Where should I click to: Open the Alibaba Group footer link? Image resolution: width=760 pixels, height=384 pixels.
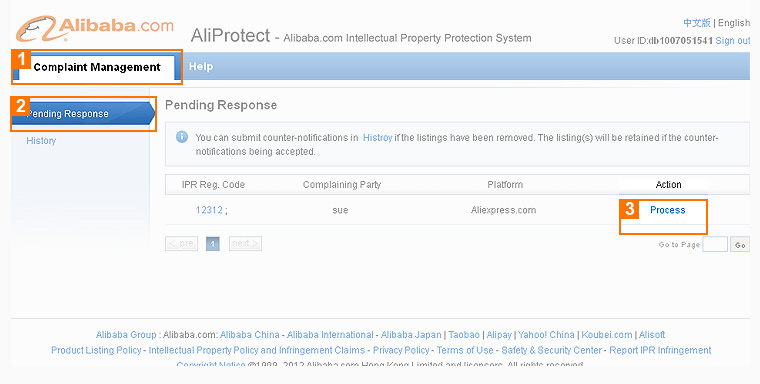tap(126, 335)
